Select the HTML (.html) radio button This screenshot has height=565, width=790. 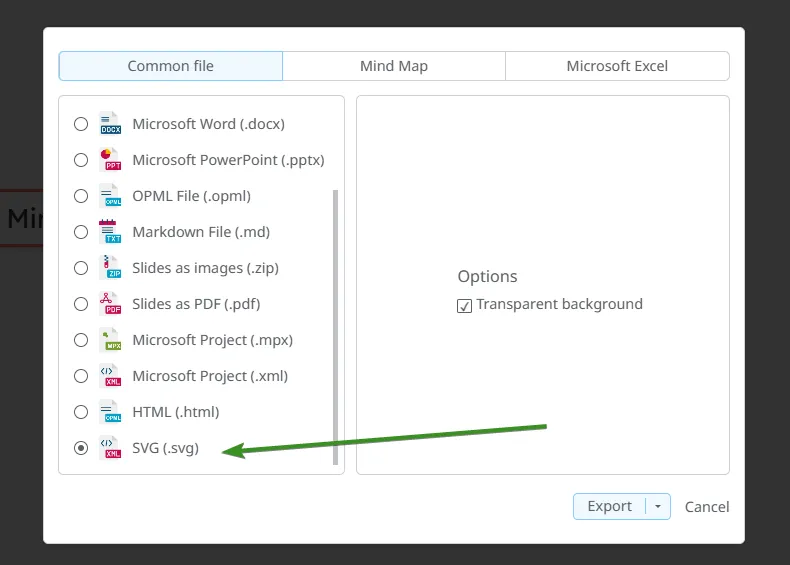(81, 412)
